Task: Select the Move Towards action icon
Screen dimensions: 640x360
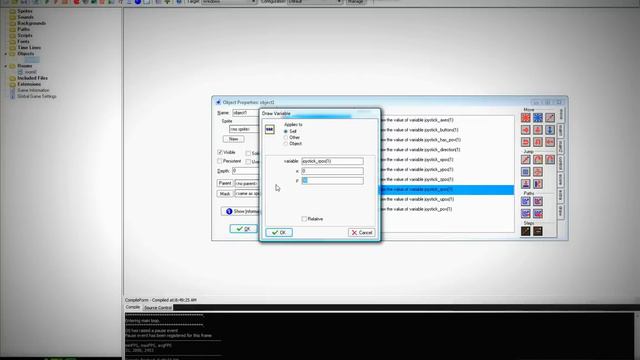Action: (550, 118)
